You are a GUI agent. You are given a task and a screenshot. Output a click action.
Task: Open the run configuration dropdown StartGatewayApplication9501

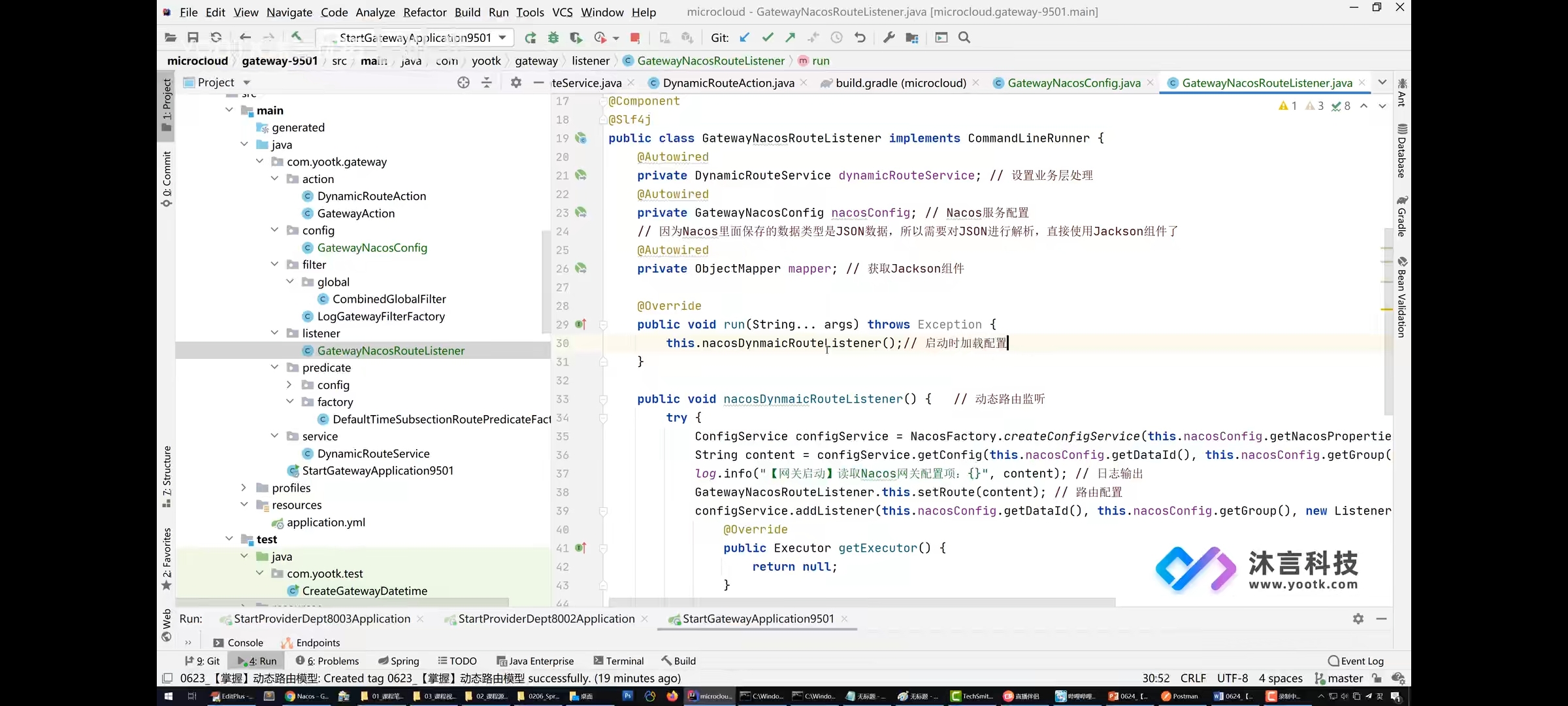point(415,37)
